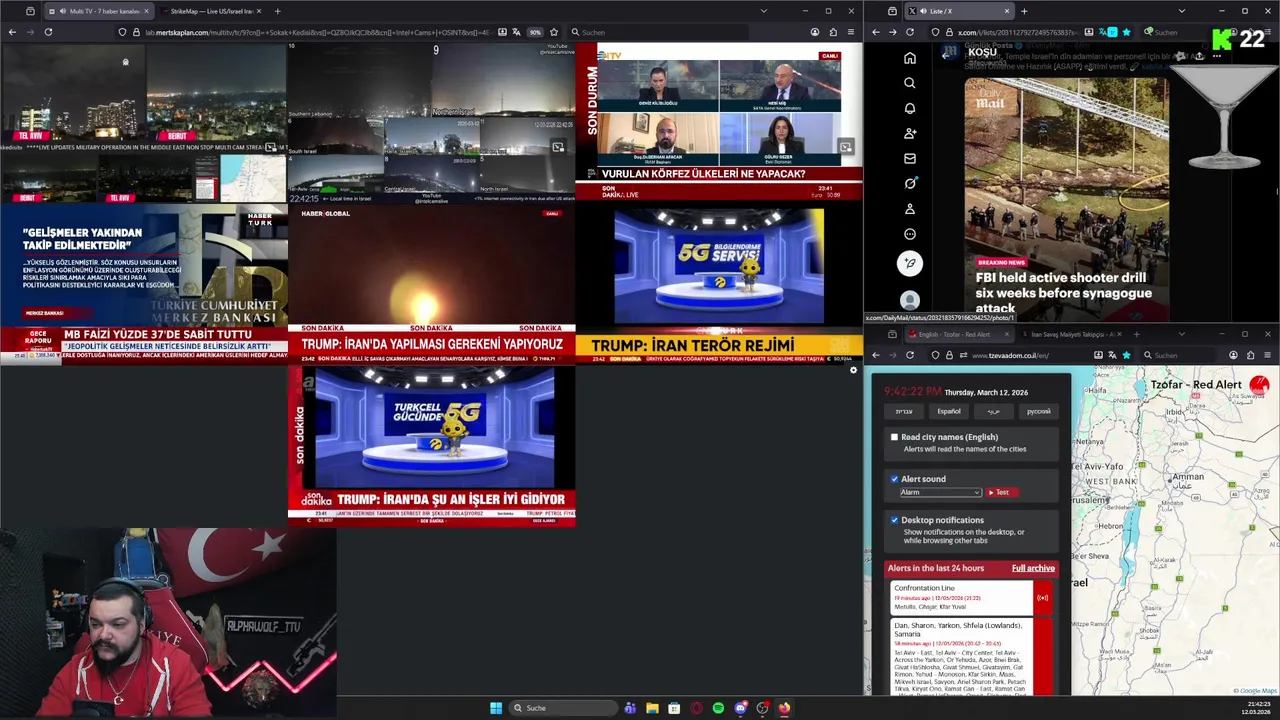
Task: Open Home in the X sidebar
Action: pyautogui.click(x=909, y=58)
